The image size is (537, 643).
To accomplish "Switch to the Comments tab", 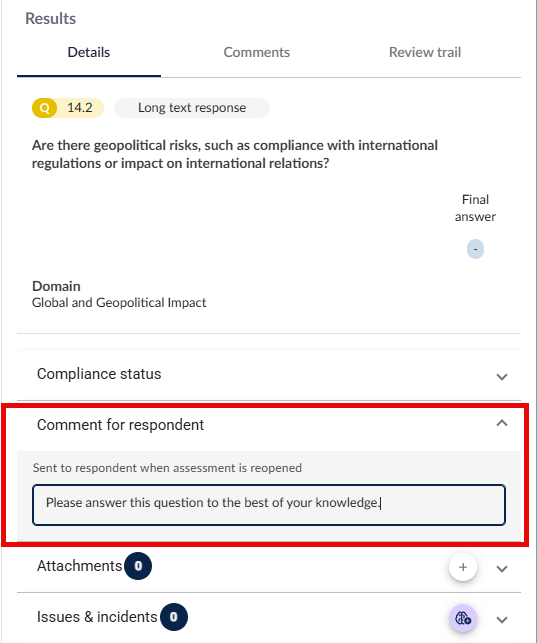I will (x=257, y=52).
